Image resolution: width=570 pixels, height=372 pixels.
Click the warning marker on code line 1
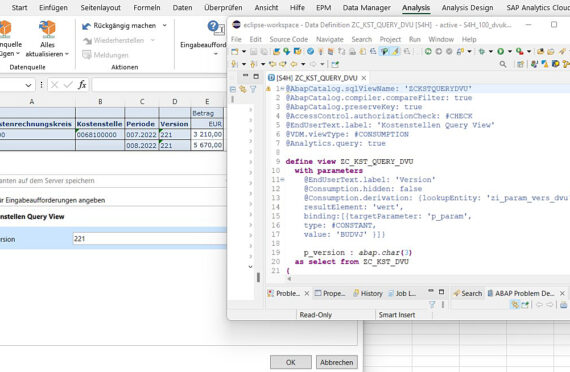point(269,88)
